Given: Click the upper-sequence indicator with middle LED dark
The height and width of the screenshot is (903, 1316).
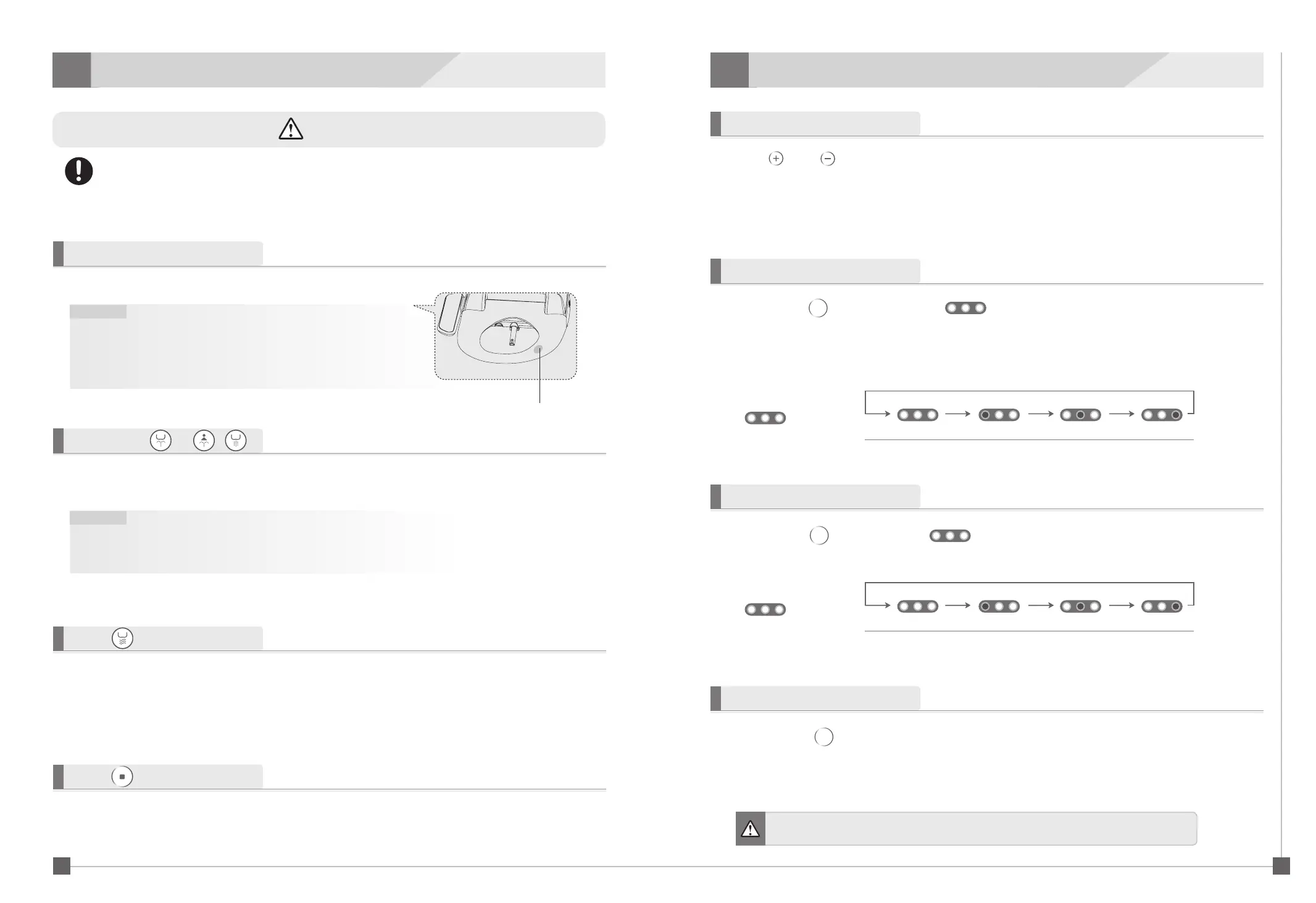Looking at the screenshot, I should coord(1080,415).
